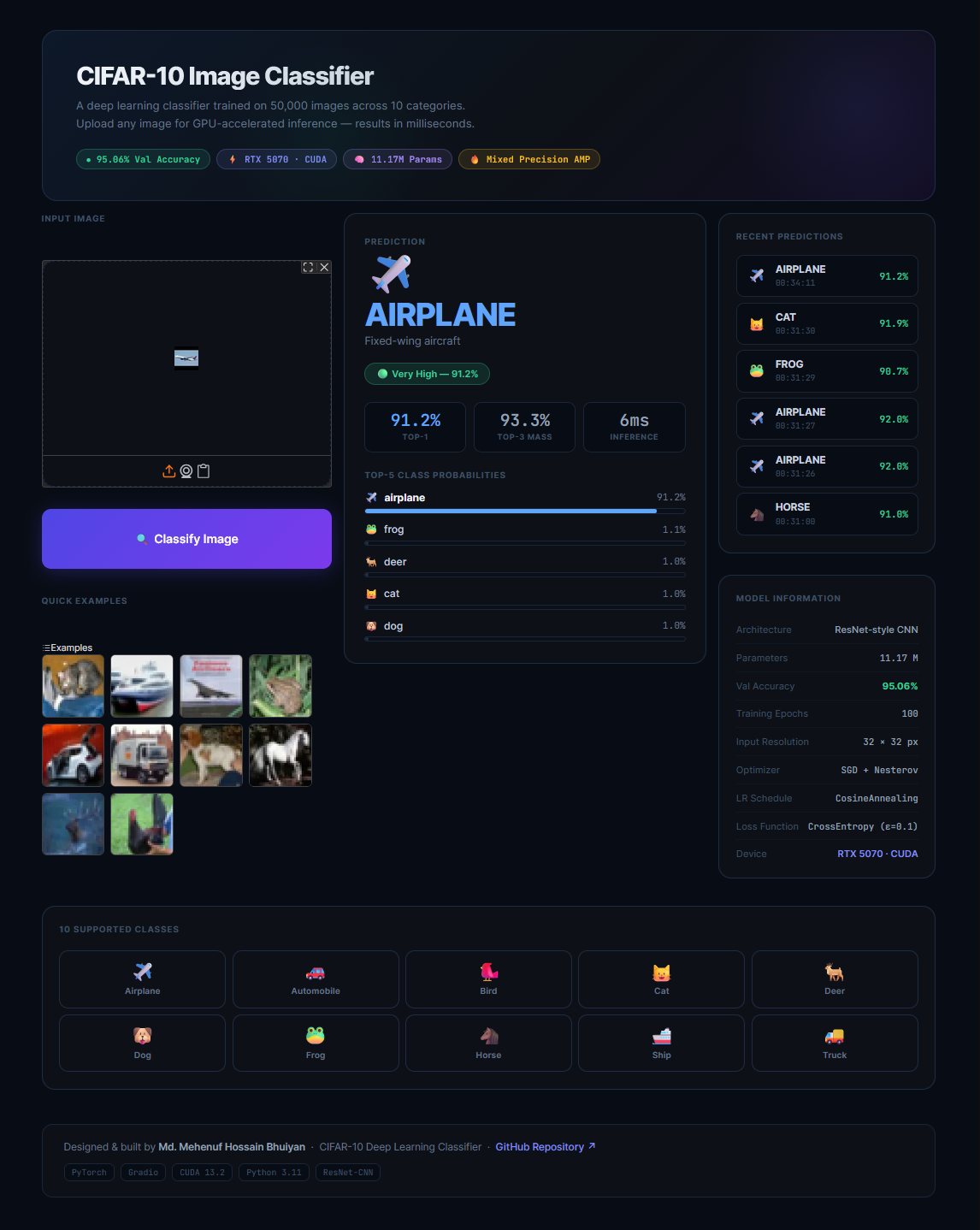The height and width of the screenshot is (1230, 980).
Task: Click the Gradio footer tag
Action: pyautogui.click(x=143, y=1172)
